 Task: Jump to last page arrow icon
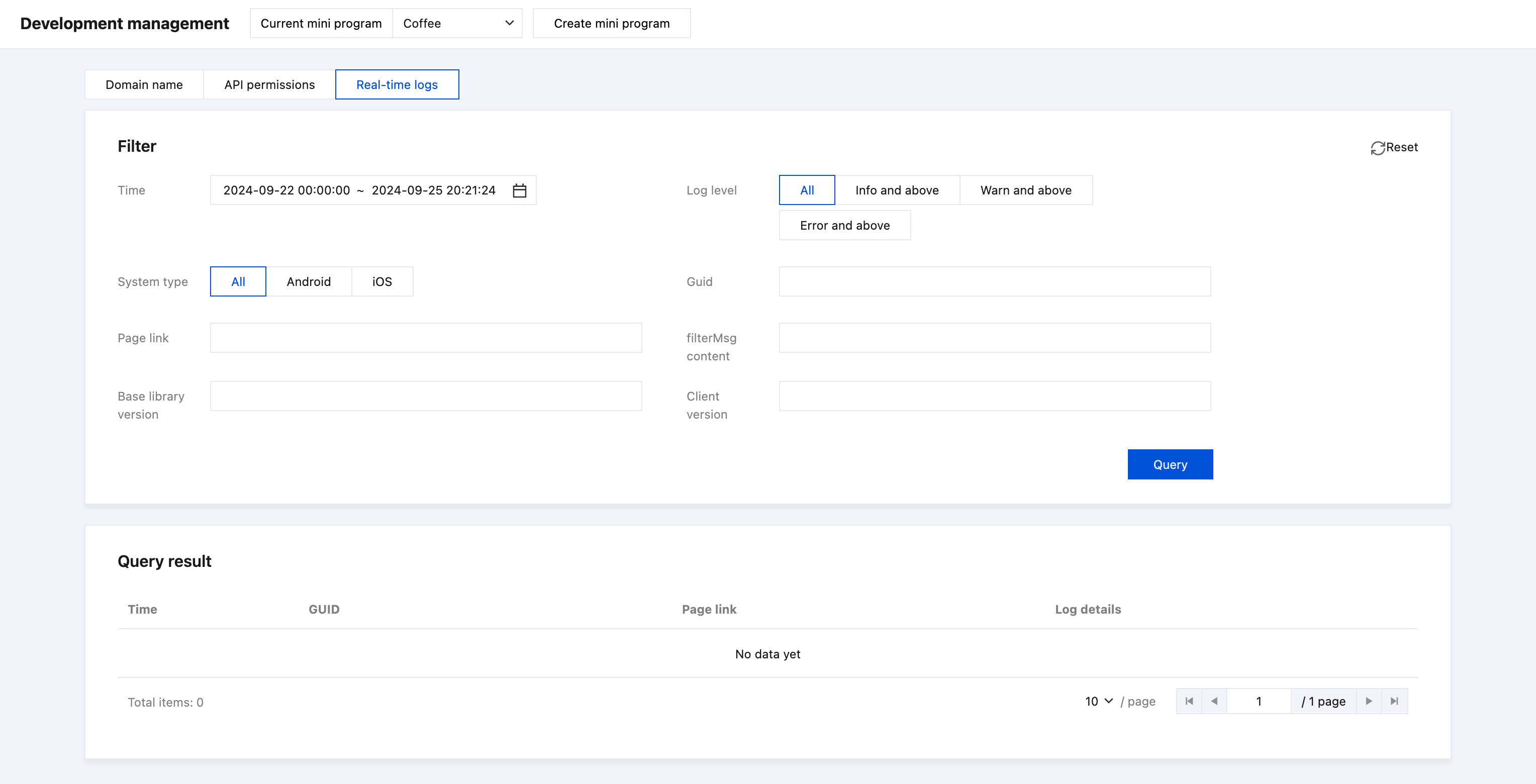tap(1394, 701)
